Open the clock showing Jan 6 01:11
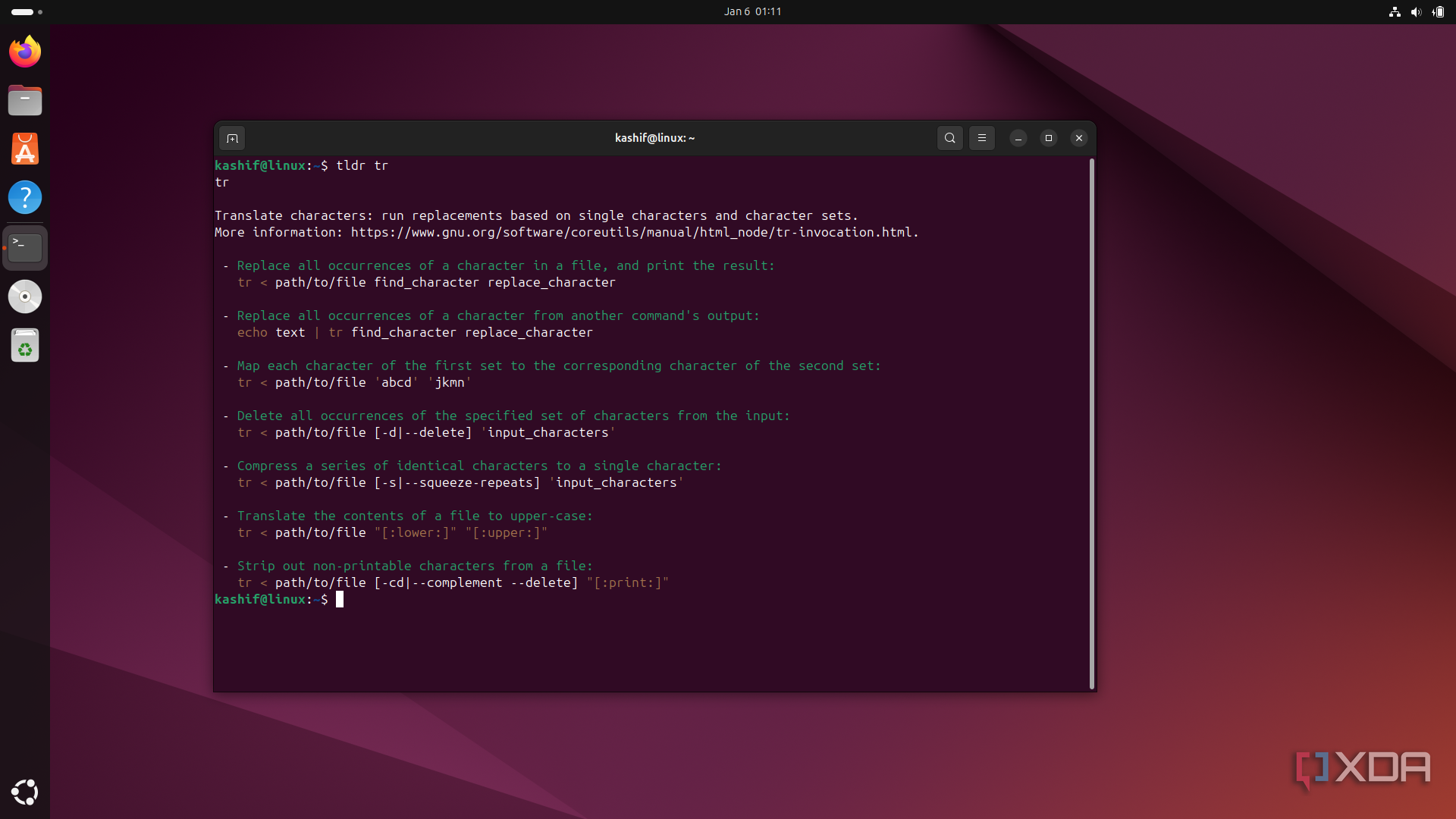Image resolution: width=1456 pixels, height=819 pixels. [x=752, y=11]
